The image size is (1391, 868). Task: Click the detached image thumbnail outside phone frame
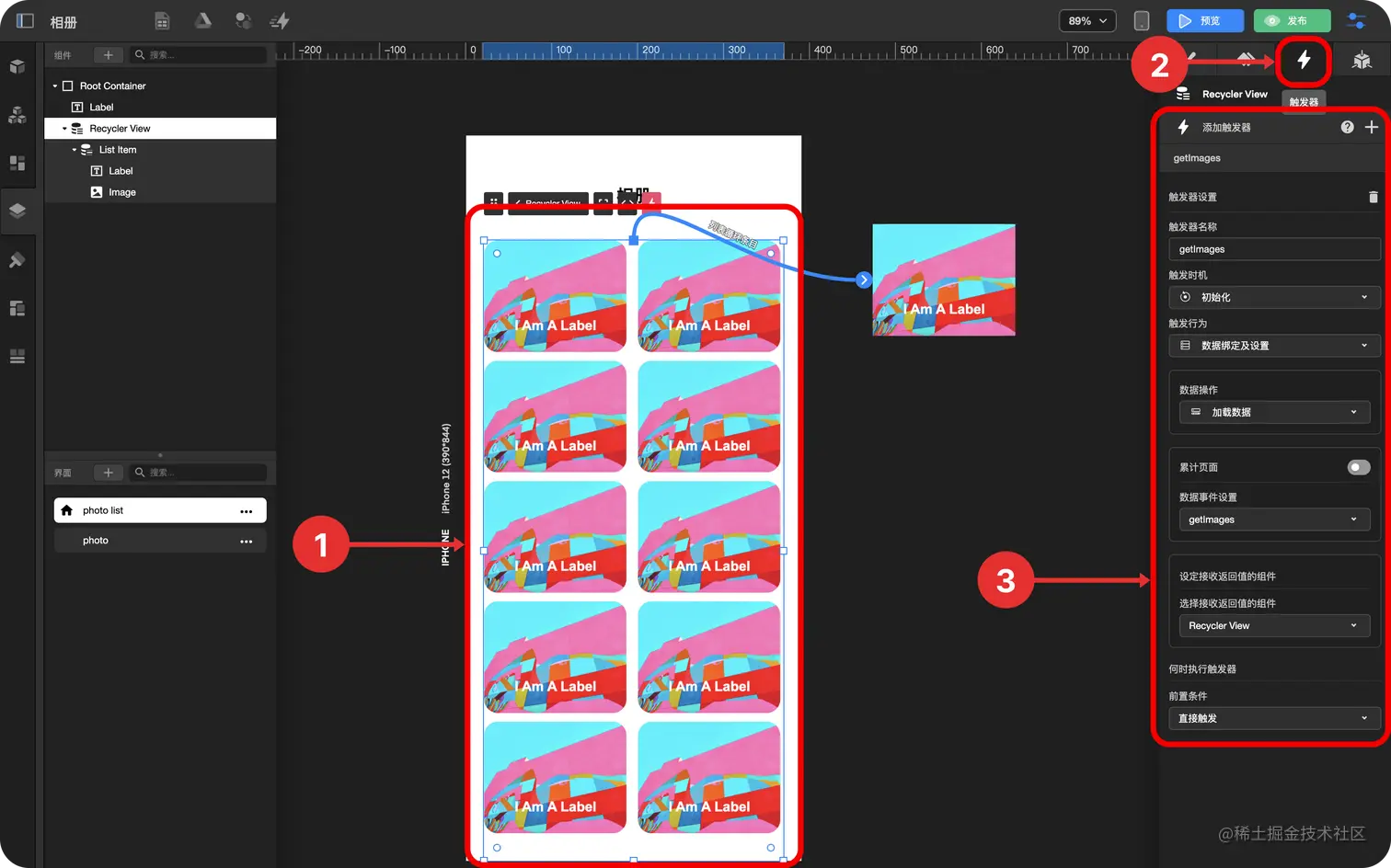[944, 280]
